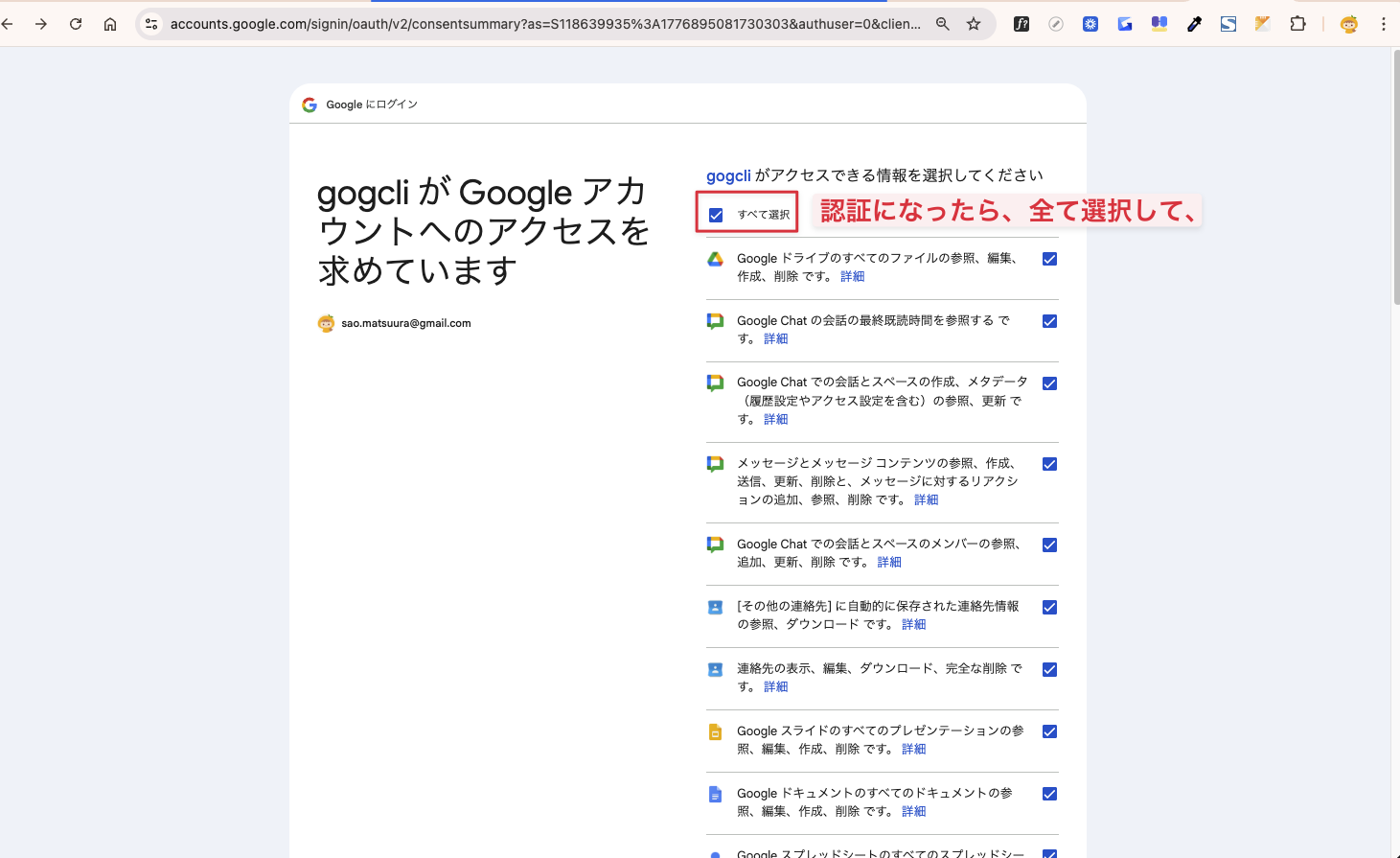The width and height of the screenshot is (1400, 858).
Task: Toggle the すべて選択 checkbox
Action: 716,215
